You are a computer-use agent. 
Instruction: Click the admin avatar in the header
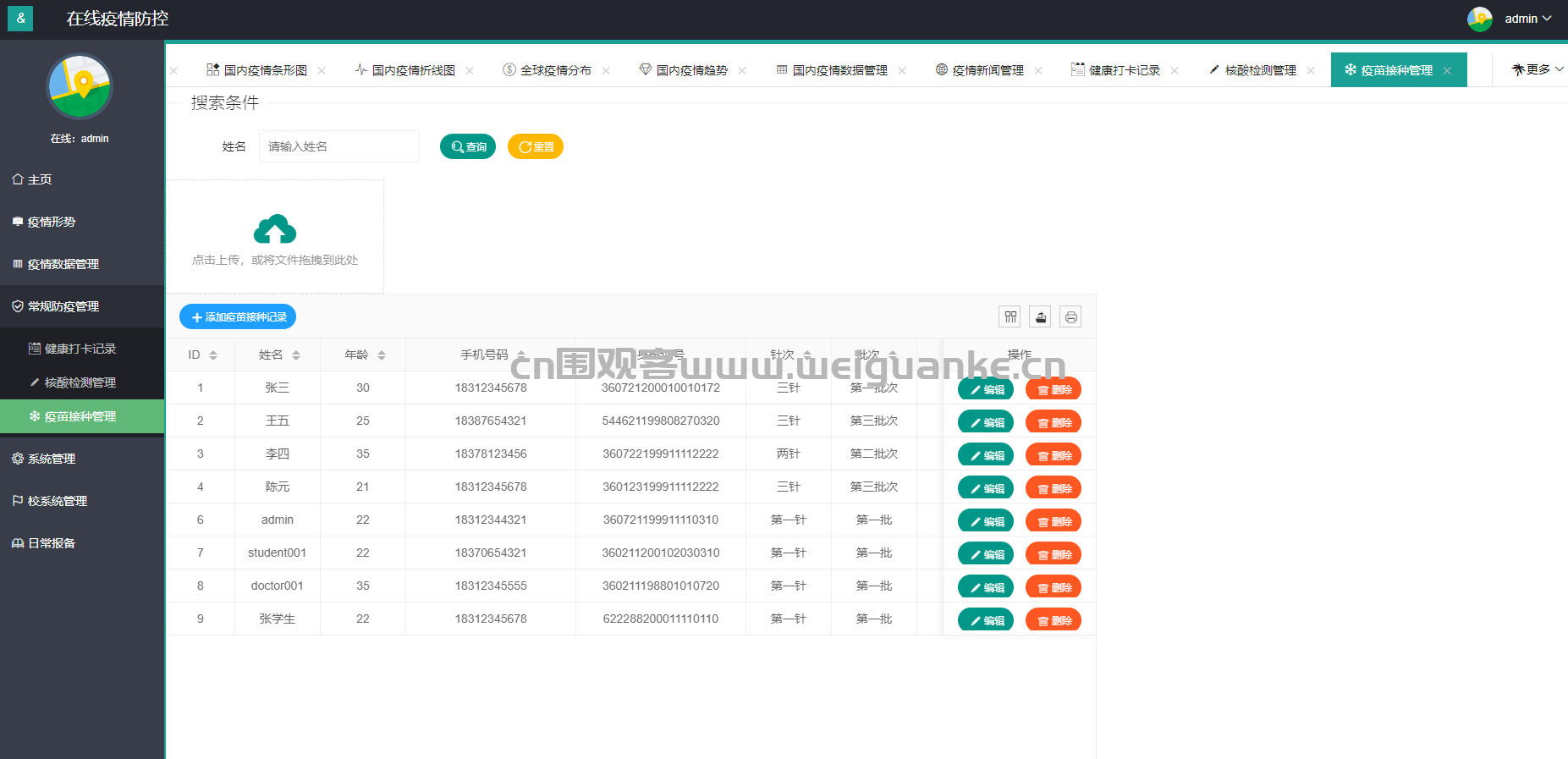pyautogui.click(x=1479, y=19)
